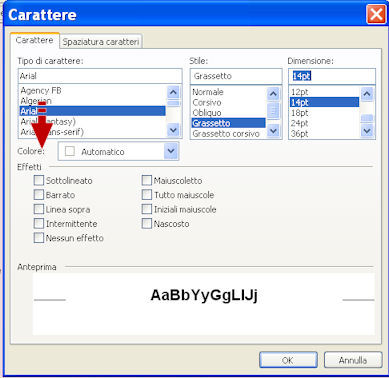Select 18pt size

[x=325, y=113]
